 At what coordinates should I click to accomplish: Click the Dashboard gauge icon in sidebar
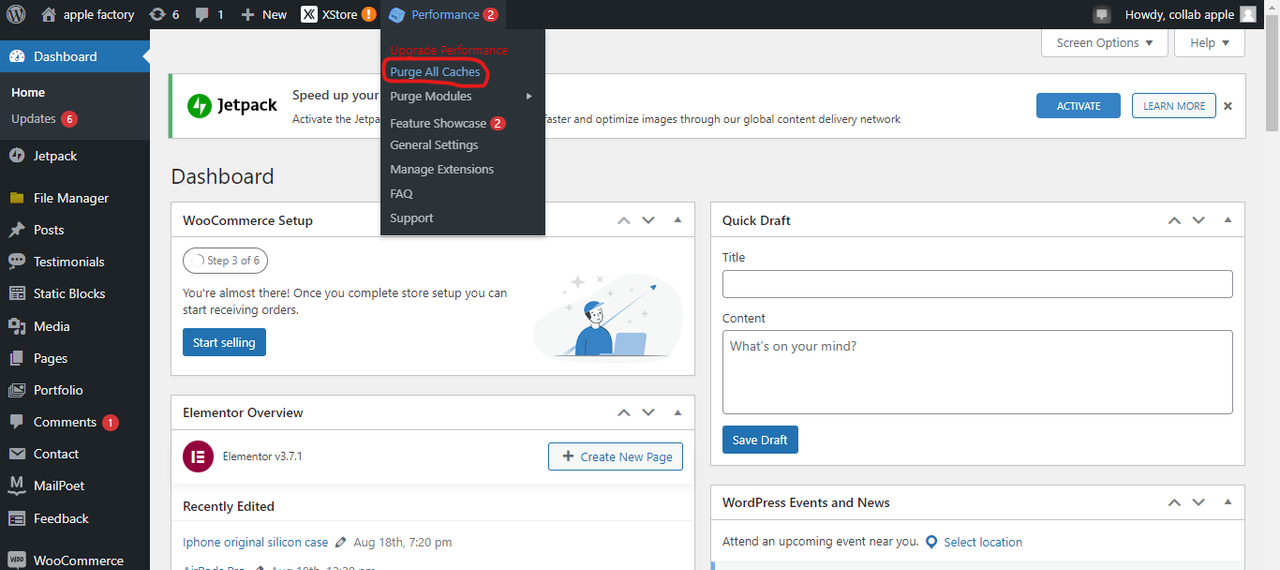pyautogui.click(x=17, y=56)
